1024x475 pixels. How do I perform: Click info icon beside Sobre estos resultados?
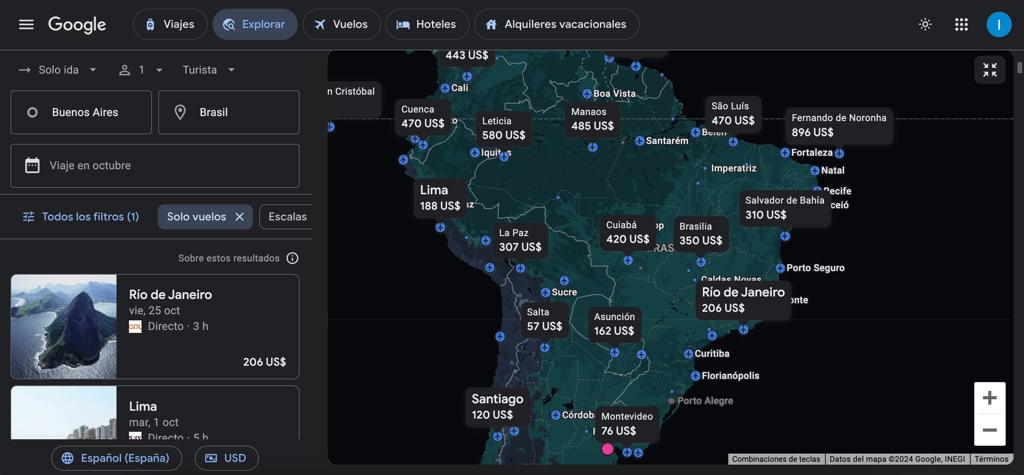click(x=293, y=258)
